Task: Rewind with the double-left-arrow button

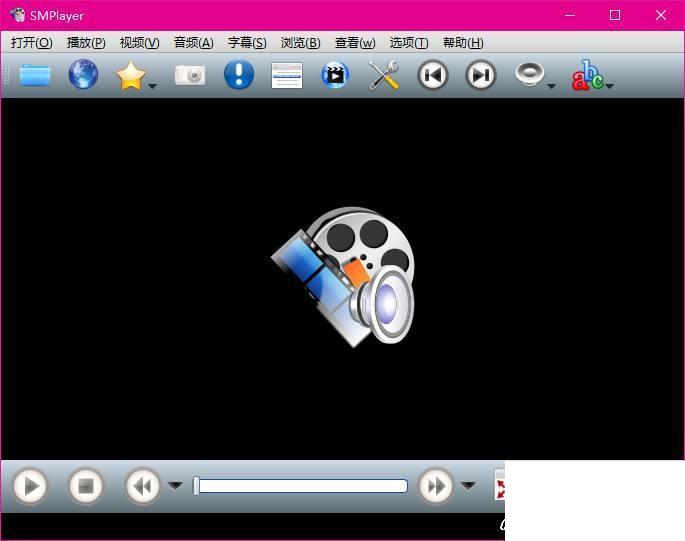Action: (142, 486)
